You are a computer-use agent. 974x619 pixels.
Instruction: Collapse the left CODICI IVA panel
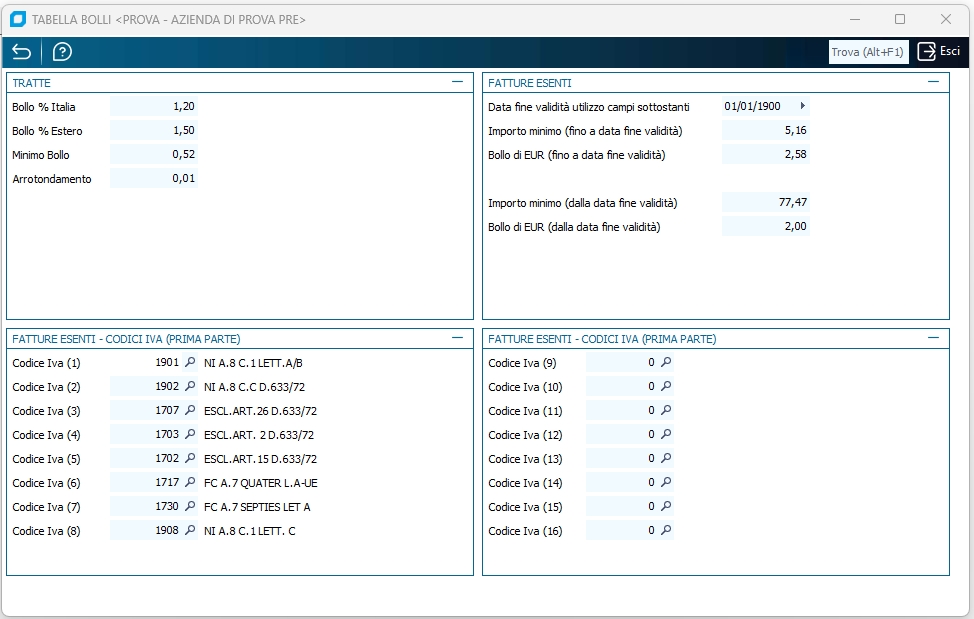tap(457, 338)
